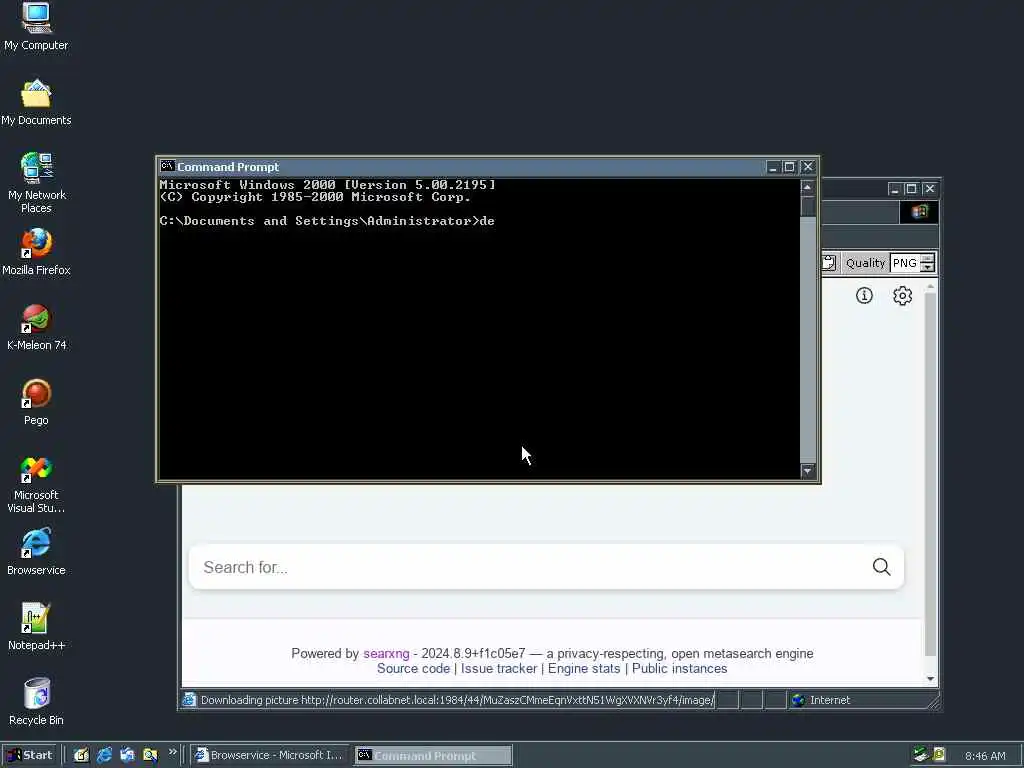The height and width of the screenshot is (768, 1024).
Task: Click the yellow system tray icon
Action: [x=939, y=755]
